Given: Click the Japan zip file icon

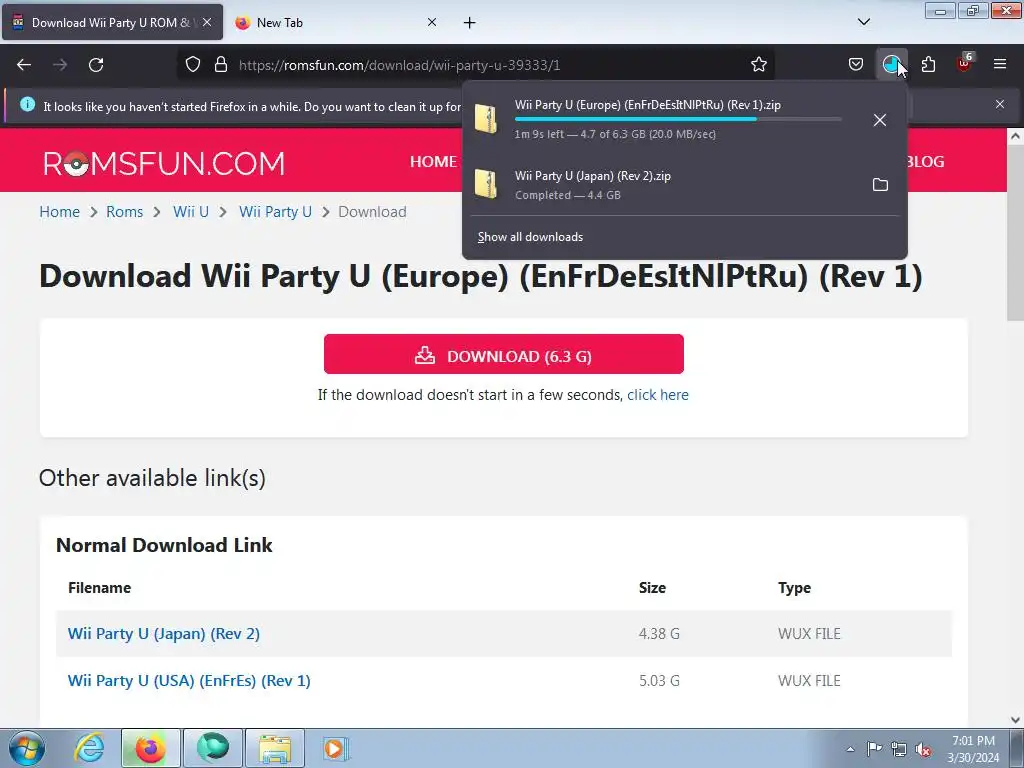Looking at the screenshot, I should click(x=486, y=184).
